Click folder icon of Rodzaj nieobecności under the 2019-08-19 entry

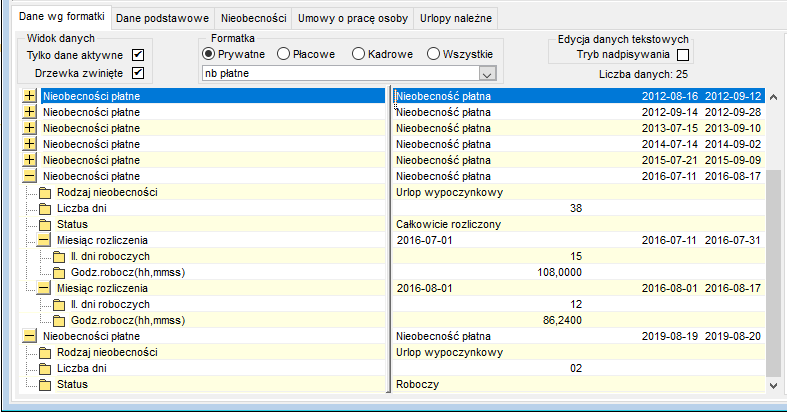45,353
